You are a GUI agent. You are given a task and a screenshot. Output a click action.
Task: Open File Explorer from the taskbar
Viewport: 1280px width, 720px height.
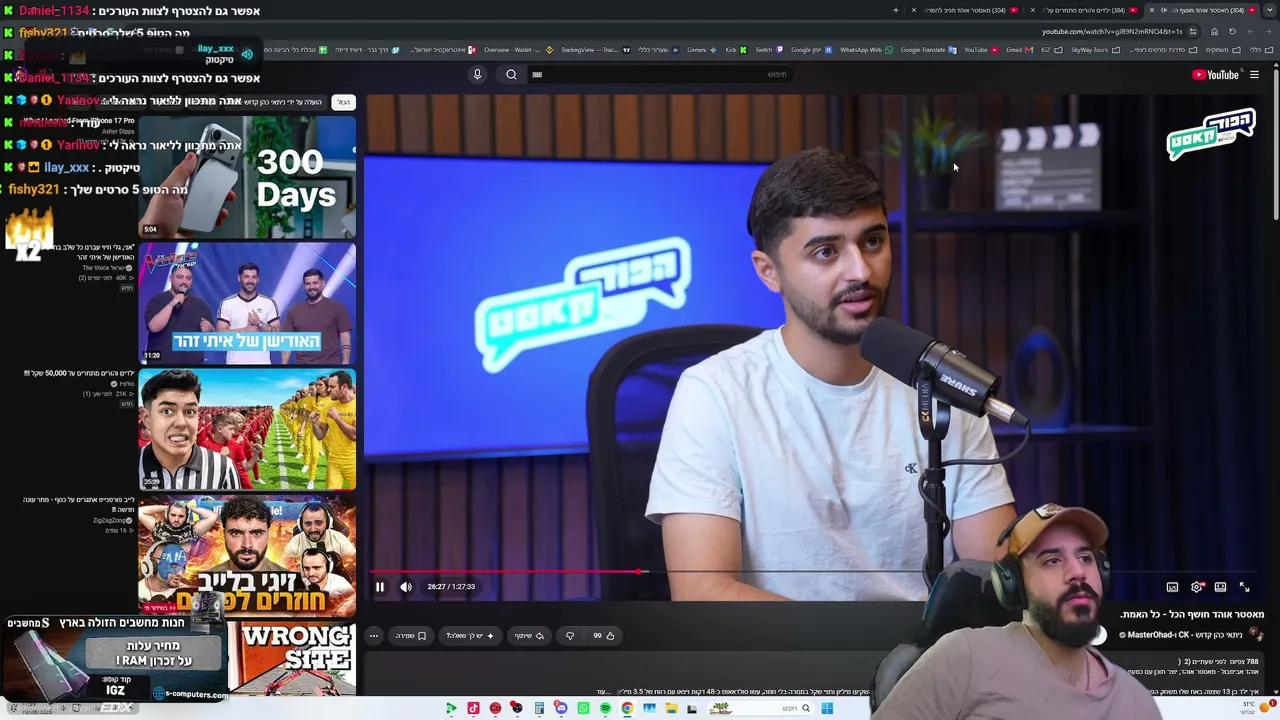click(671, 709)
